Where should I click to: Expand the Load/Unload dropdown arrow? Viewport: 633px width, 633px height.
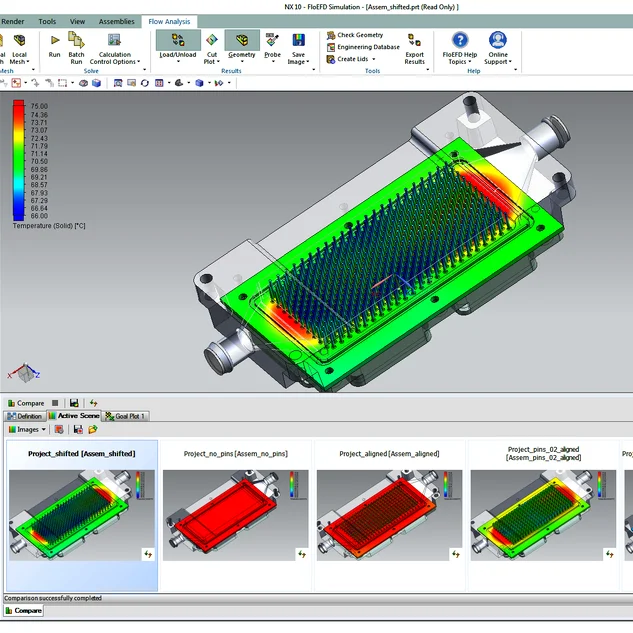178,61
